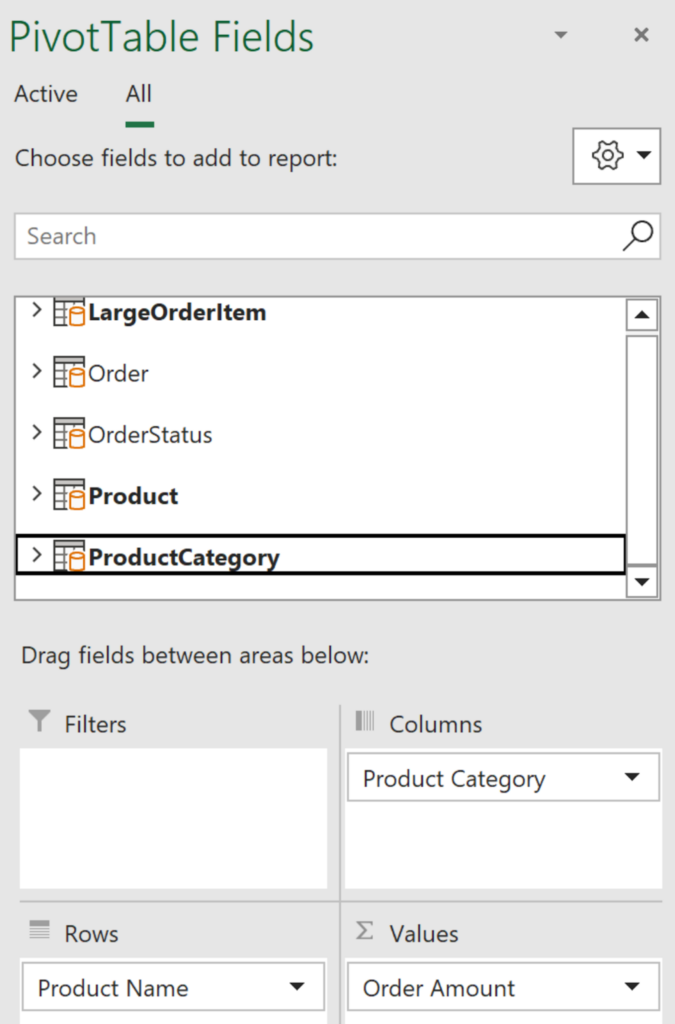Expand the LargeOrderItem table fields
The width and height of the screenshot is (675, 1024).
click(37, 311)
